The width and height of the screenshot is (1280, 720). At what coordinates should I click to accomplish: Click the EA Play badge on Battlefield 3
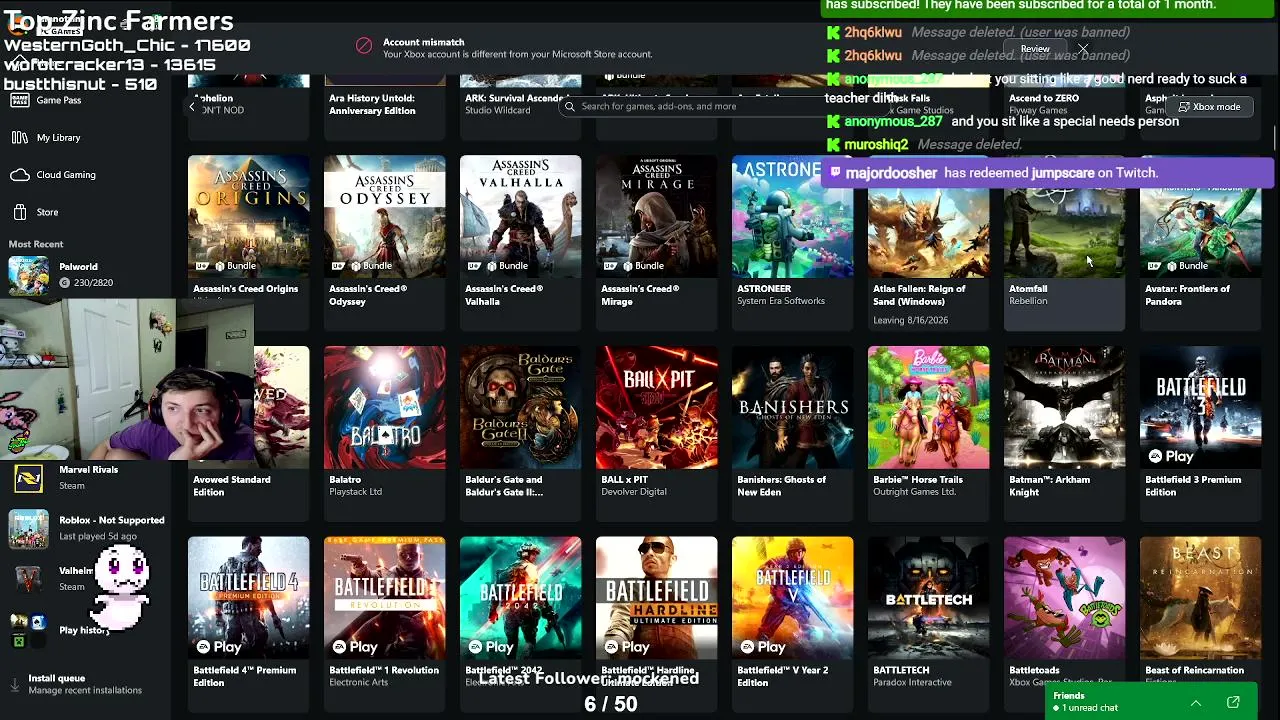point(1172,456)
